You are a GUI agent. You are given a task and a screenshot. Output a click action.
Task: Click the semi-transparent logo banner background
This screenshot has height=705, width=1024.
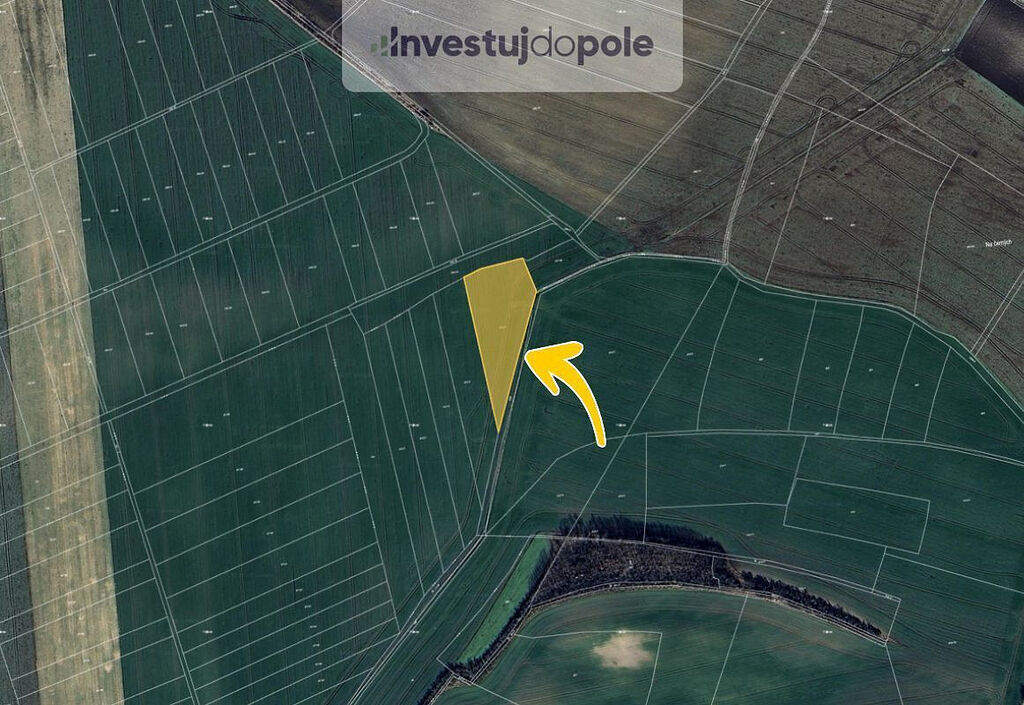tap(513, 45)
